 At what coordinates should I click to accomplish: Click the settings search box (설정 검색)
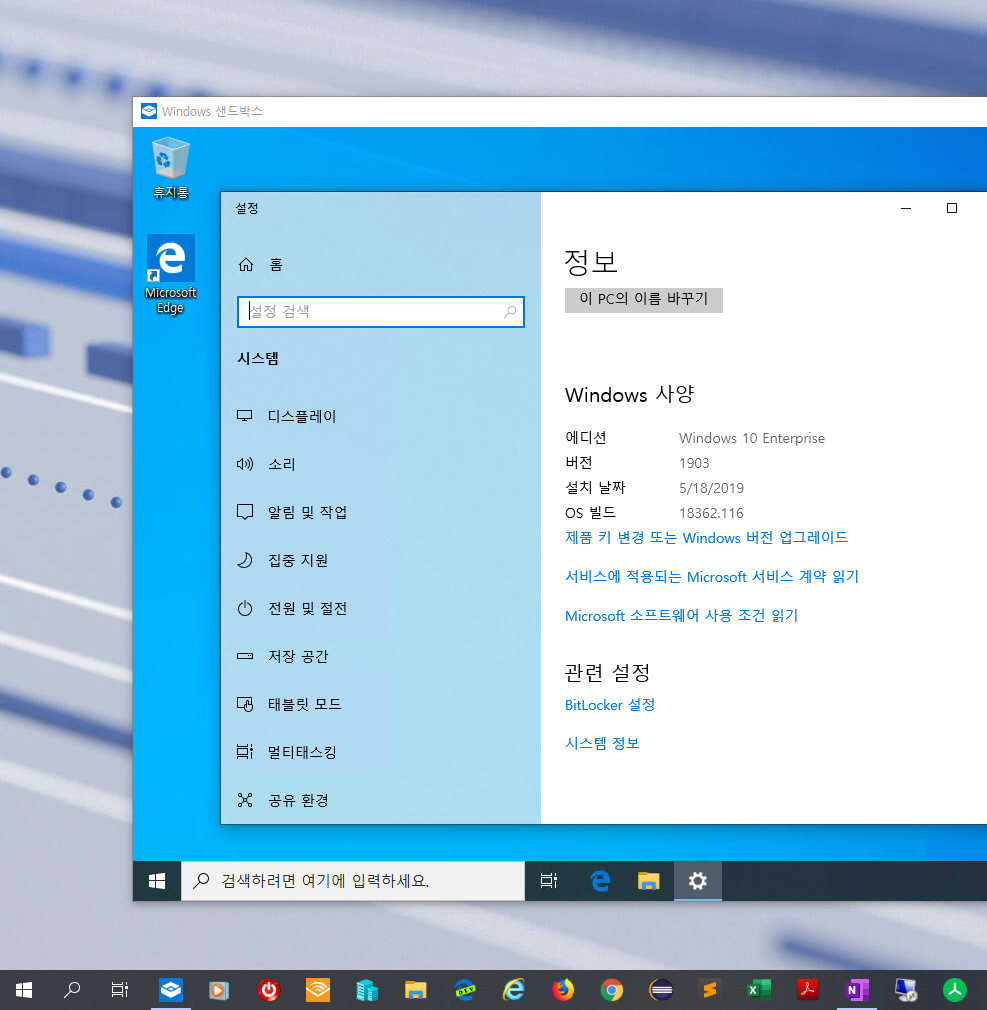tap(380, 312)
